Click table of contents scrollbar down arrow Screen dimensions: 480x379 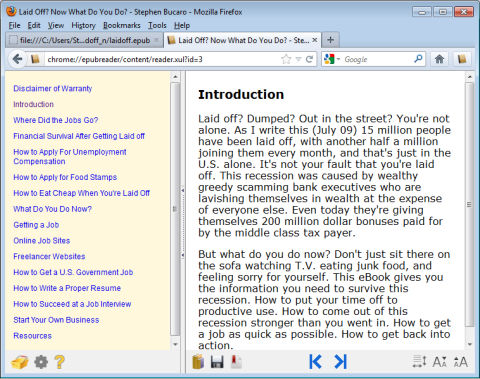tap(175, 344)
